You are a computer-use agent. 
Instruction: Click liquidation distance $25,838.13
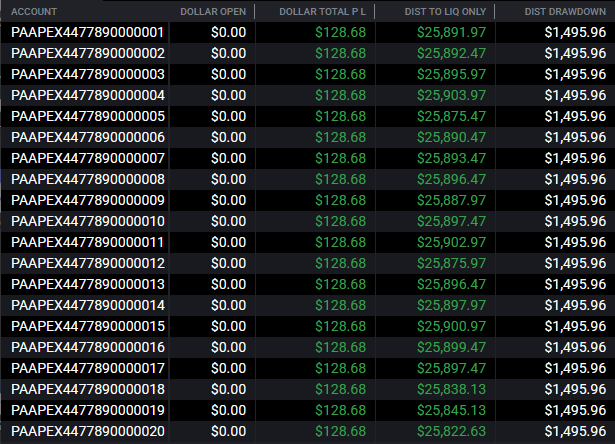pyautogui.click(x=451, y=389)
